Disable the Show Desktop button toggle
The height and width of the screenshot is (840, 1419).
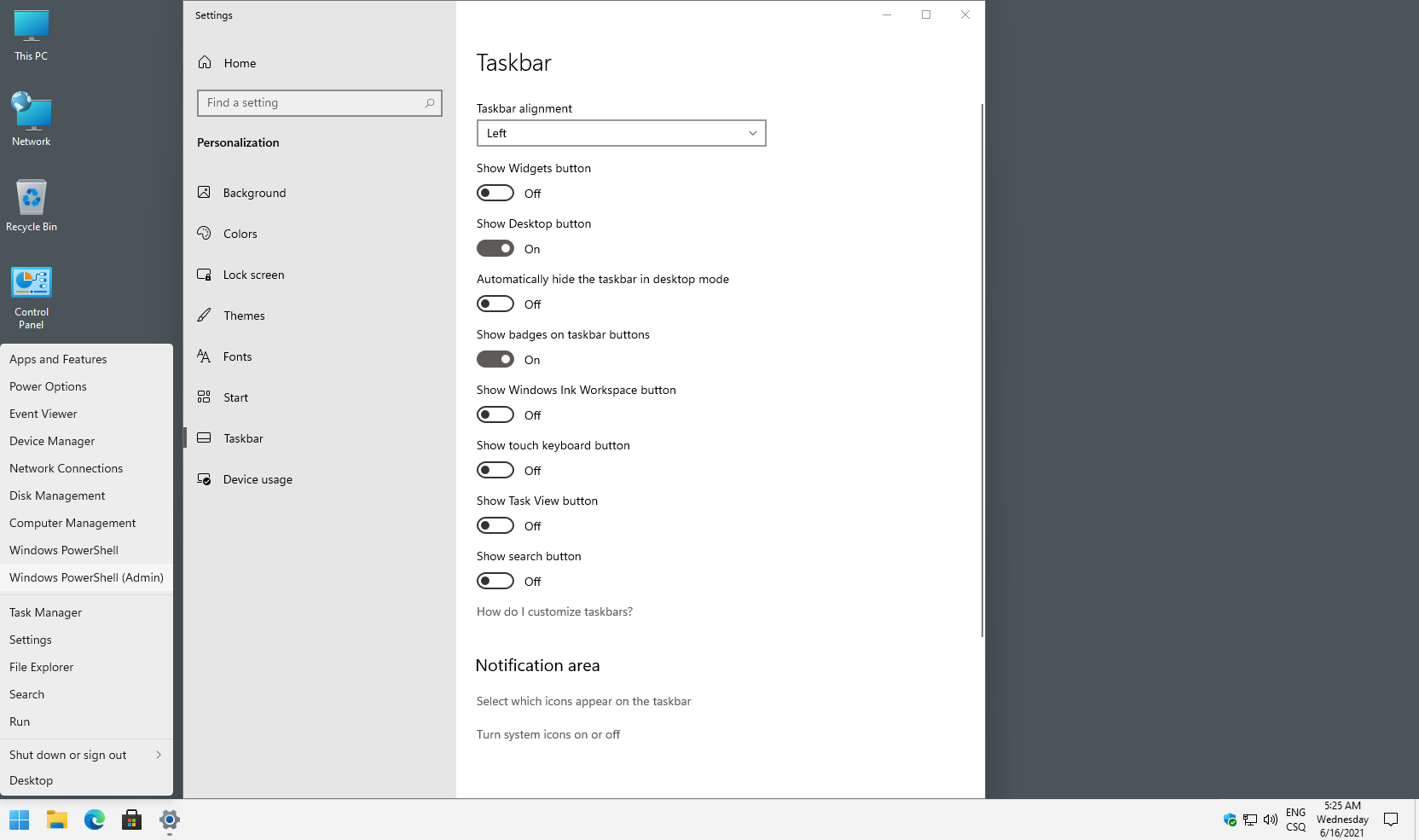coord(495,249)
